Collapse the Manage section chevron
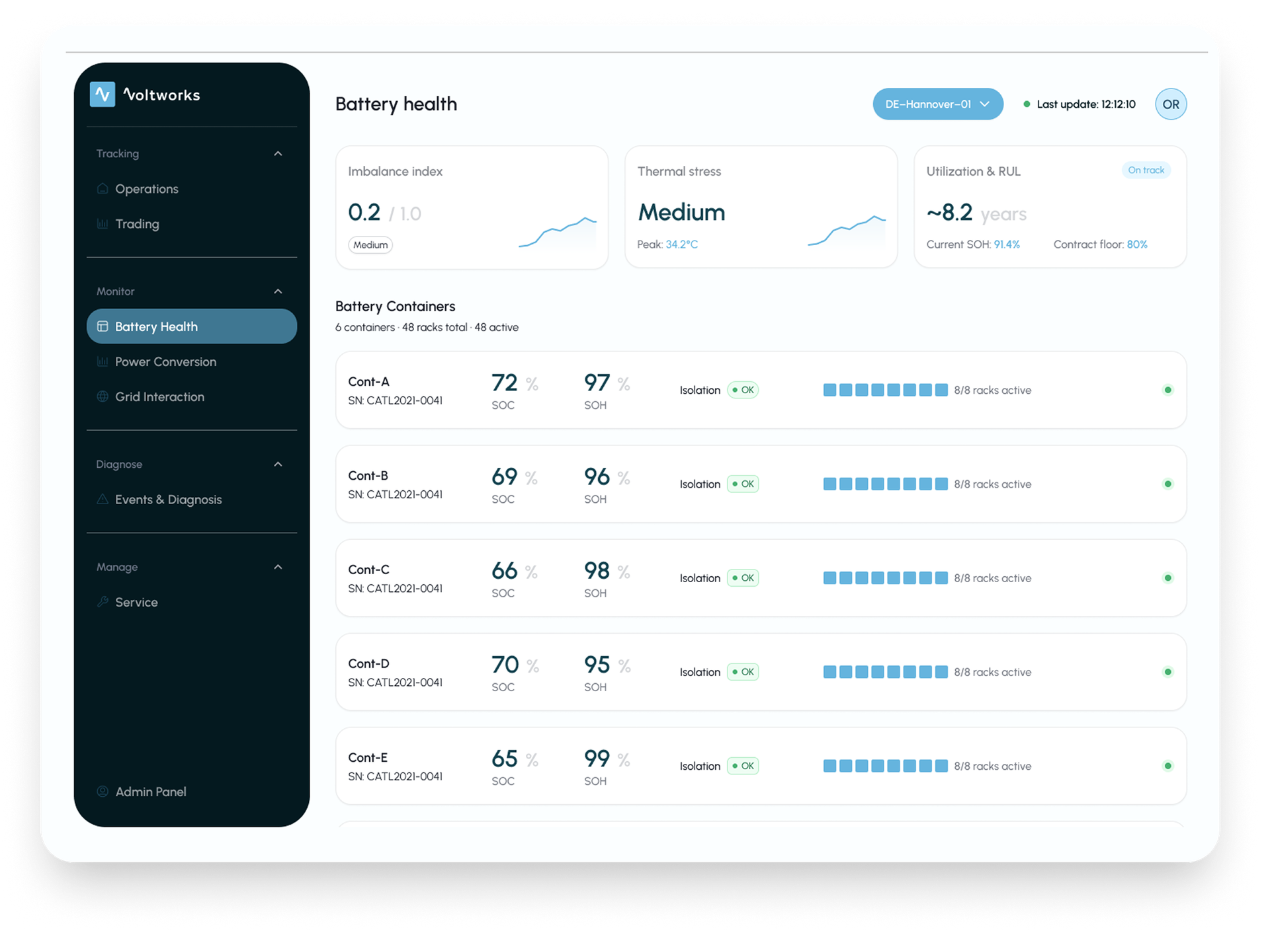Screen dimensions: 1270x931 pos(278,567)
